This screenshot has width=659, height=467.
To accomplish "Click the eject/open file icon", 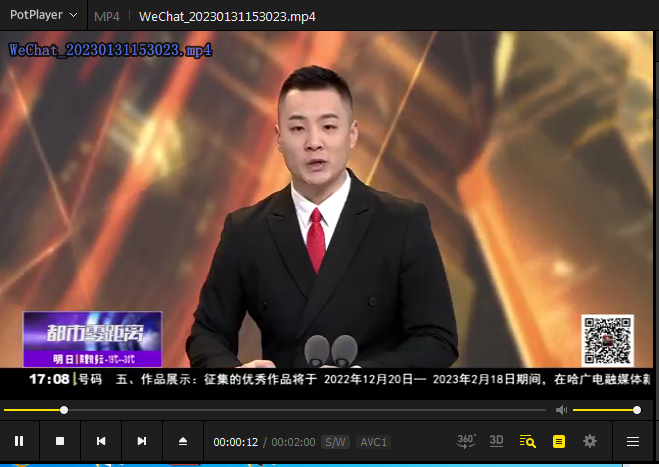I will [x=183, y=441].
